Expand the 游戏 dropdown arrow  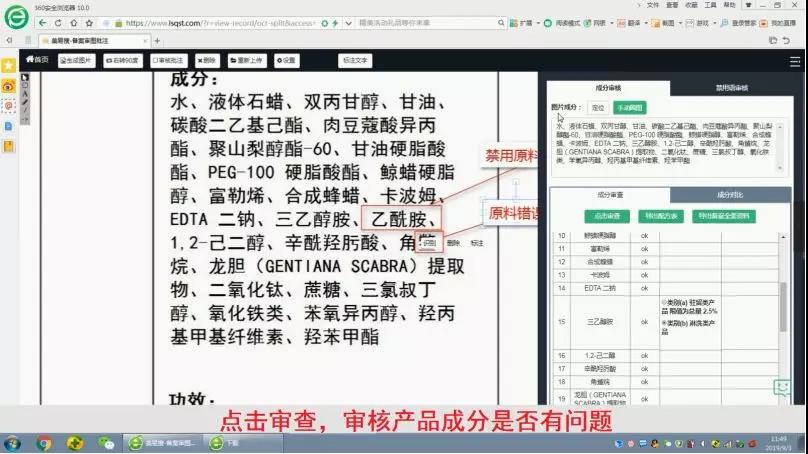[x=714, y=23]
